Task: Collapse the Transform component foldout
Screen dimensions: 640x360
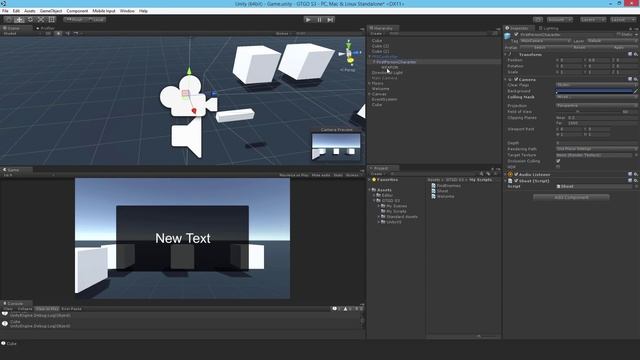Action: pos(505,54)
